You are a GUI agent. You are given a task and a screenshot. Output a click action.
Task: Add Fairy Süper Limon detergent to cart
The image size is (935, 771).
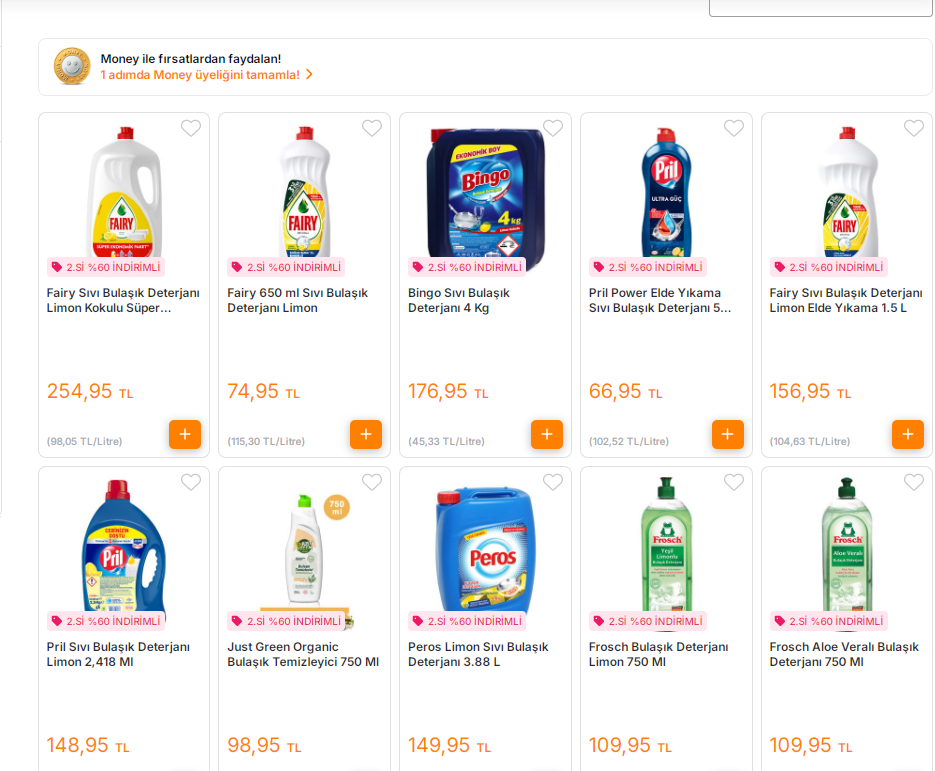click(185, 434)
